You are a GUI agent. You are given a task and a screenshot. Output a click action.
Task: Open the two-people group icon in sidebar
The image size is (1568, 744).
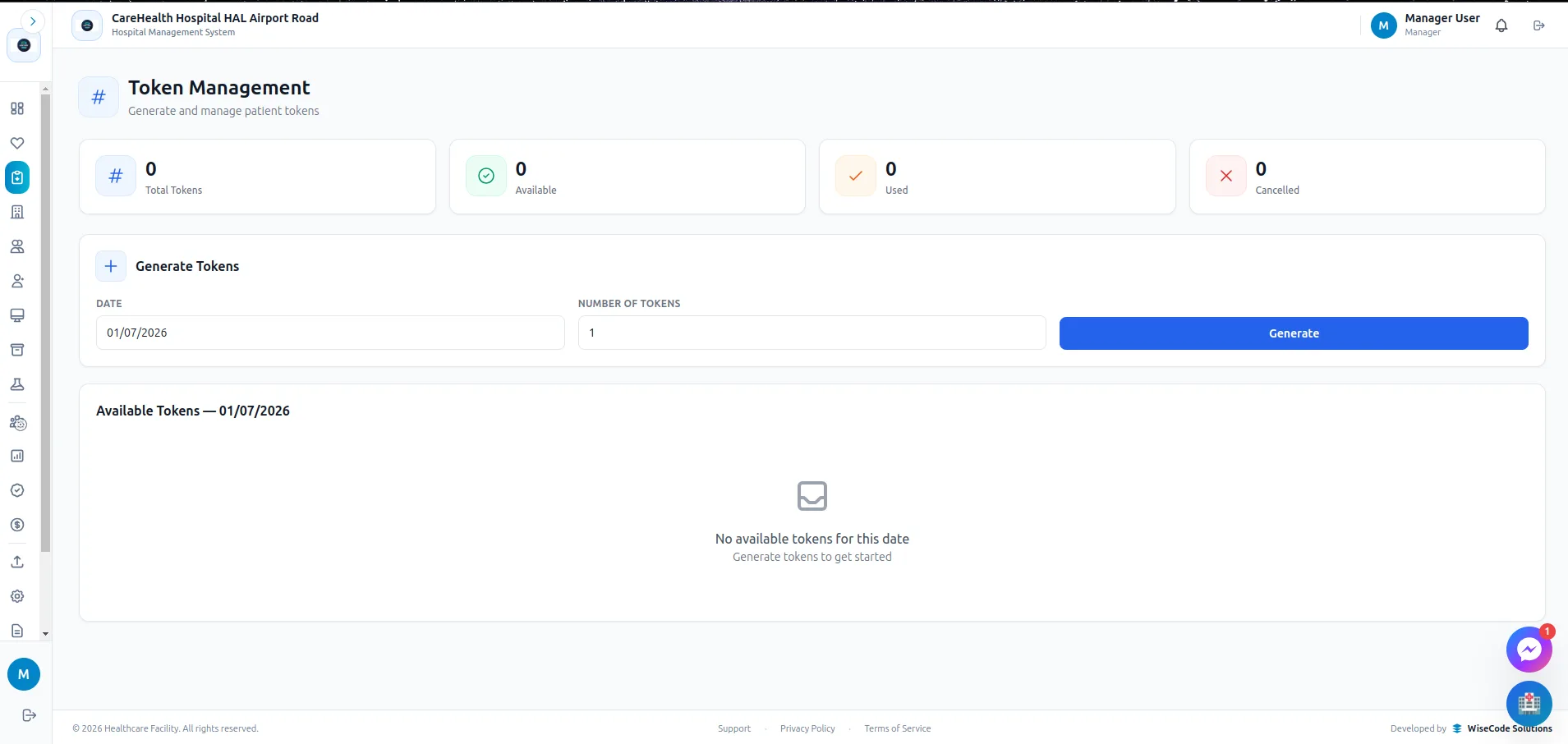point(17,246)
